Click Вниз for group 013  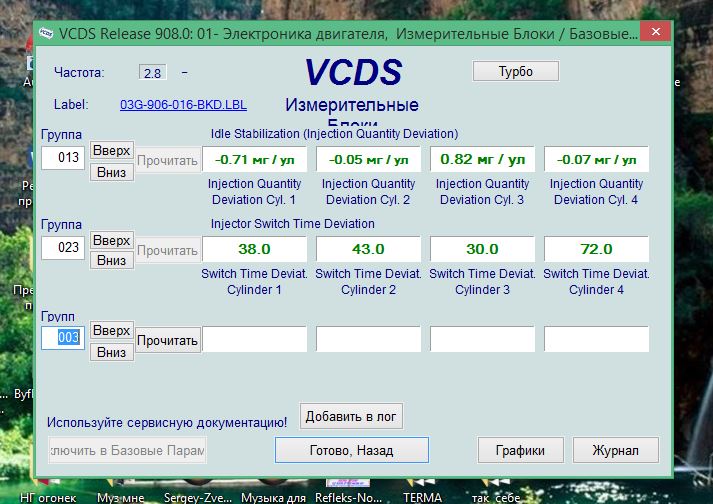pyautogui.click(x=111, y=171)
